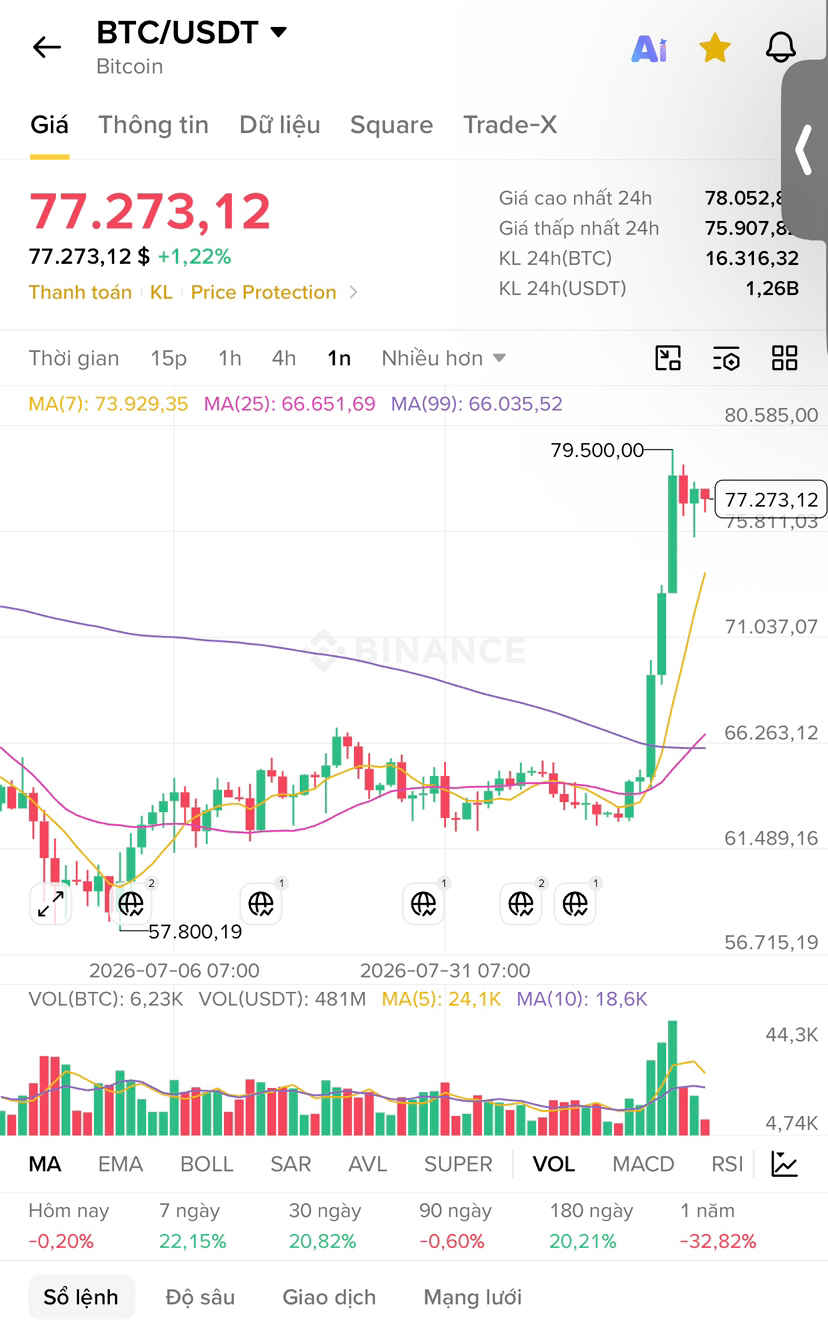Select the VOL sub-indicator
Viewport: 828px width, 1332px height.
[554, 1164]
